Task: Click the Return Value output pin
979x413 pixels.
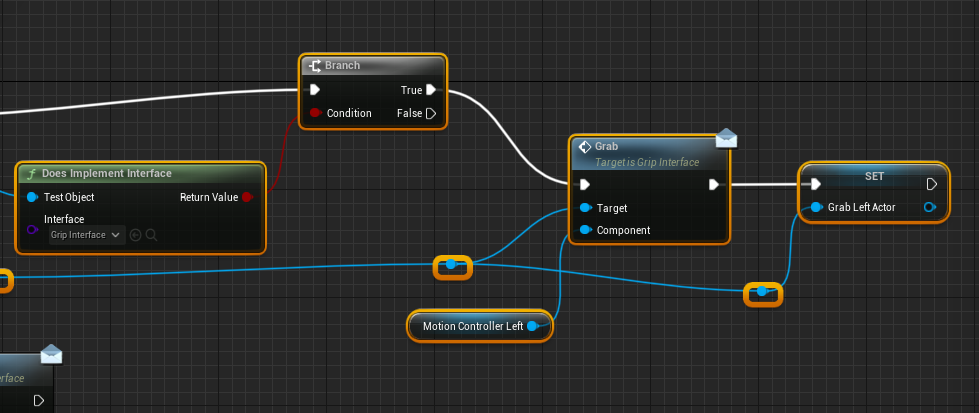Action: coord(247,197)
